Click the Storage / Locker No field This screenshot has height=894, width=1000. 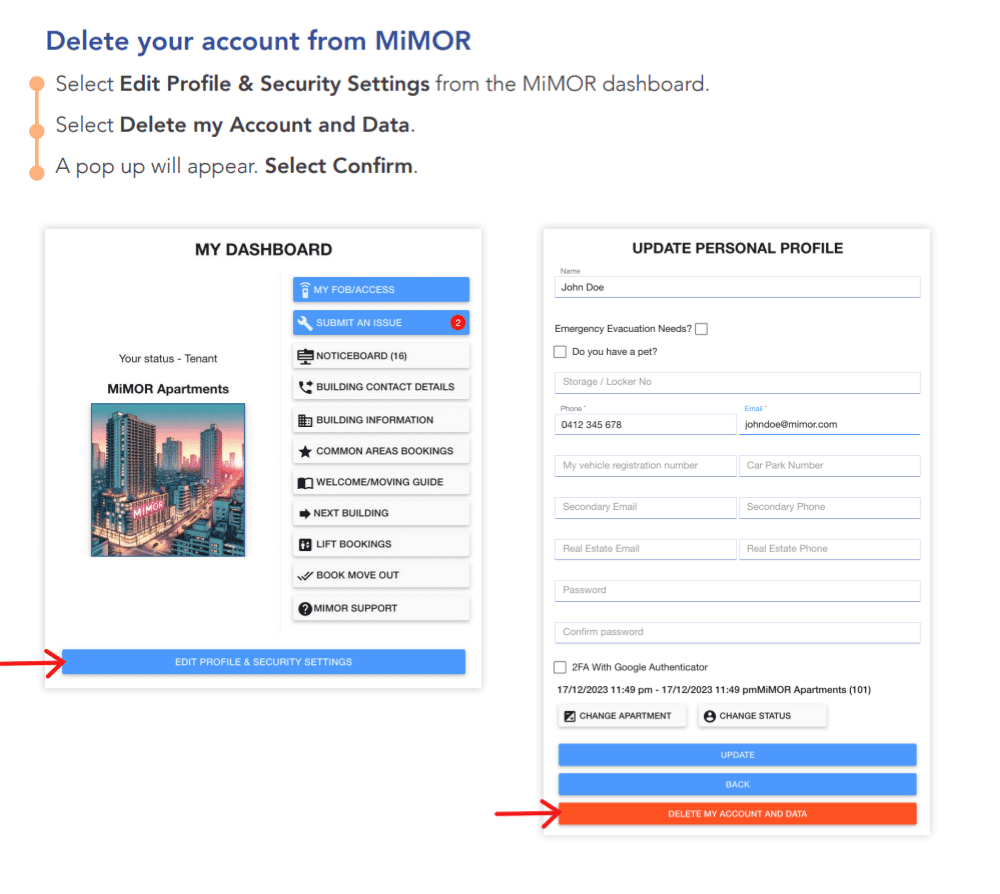[x=737, y=382]
